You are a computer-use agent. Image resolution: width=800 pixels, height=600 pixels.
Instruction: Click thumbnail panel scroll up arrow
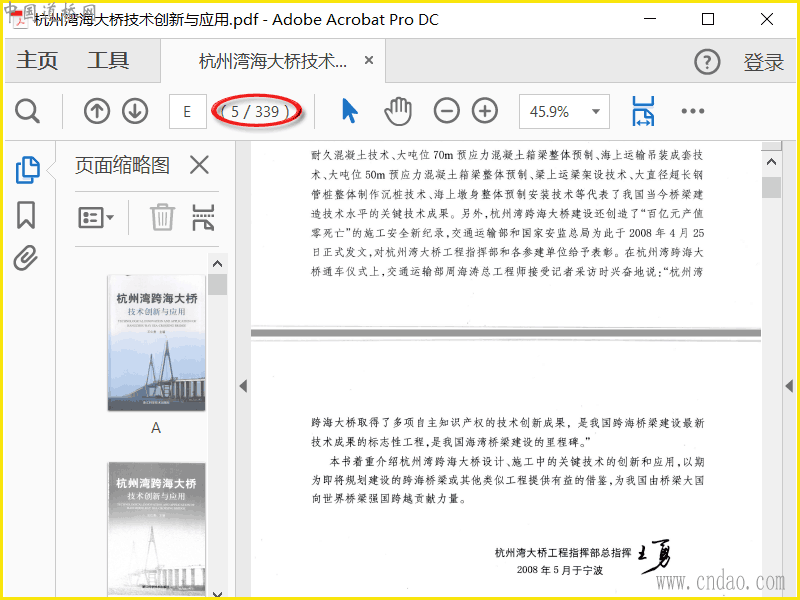click(217, 264)
